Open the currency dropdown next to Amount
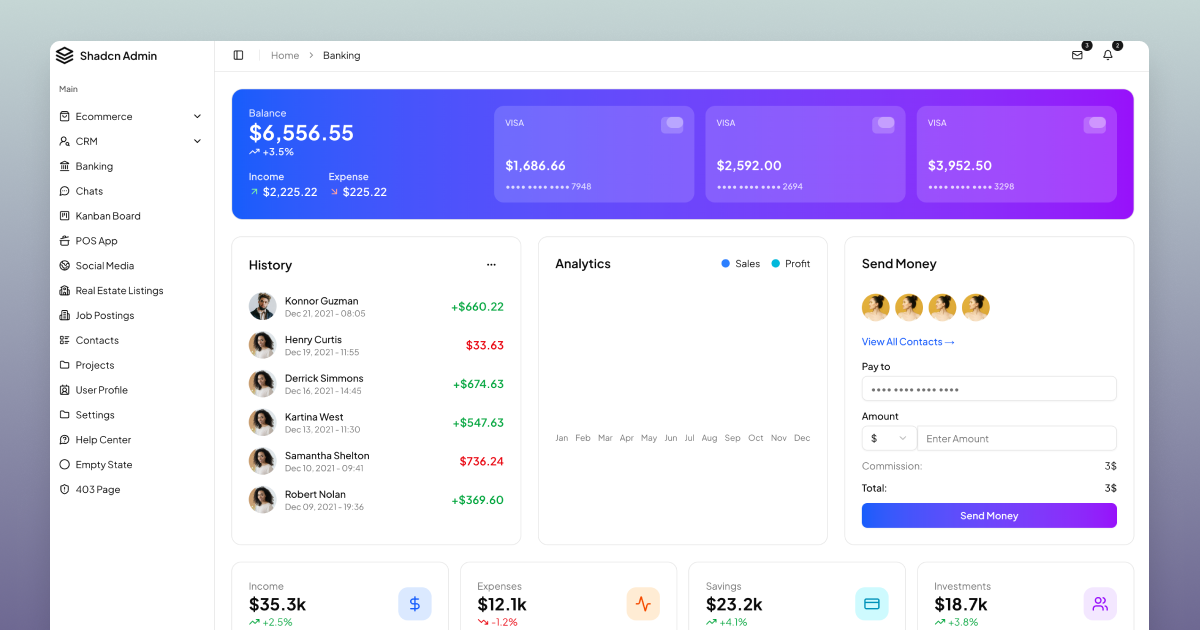Screen dimensions: 1200x630 pos(888,438)
